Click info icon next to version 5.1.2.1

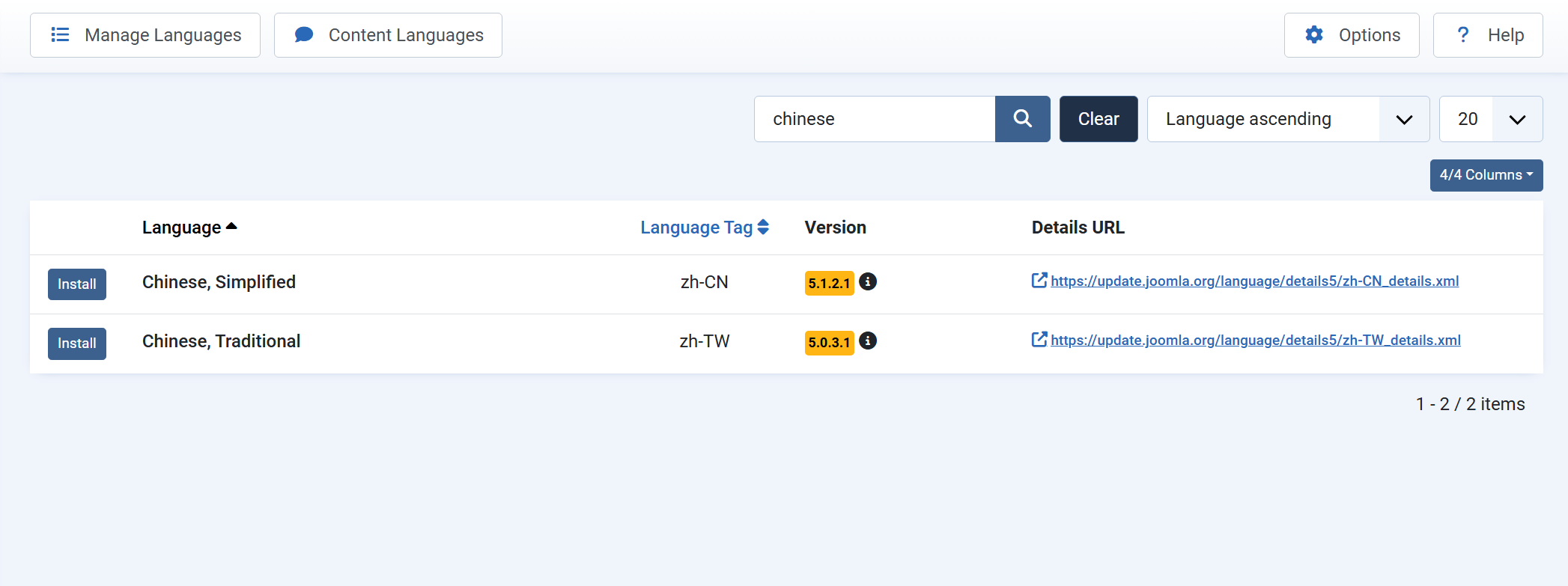coord(868,281)
